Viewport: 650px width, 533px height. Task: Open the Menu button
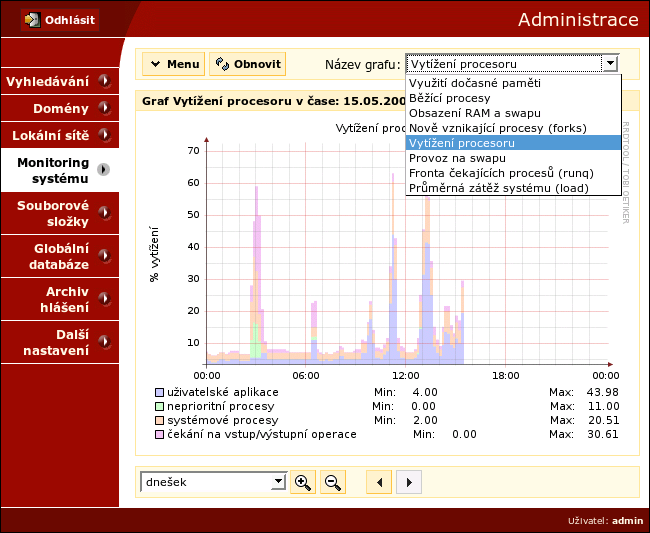(x=174, y=64)
